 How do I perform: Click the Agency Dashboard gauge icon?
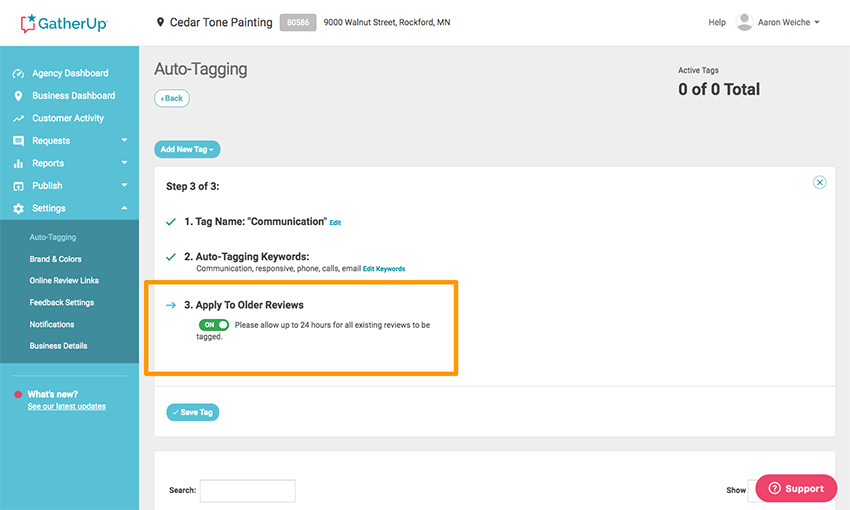pos(18,73)
